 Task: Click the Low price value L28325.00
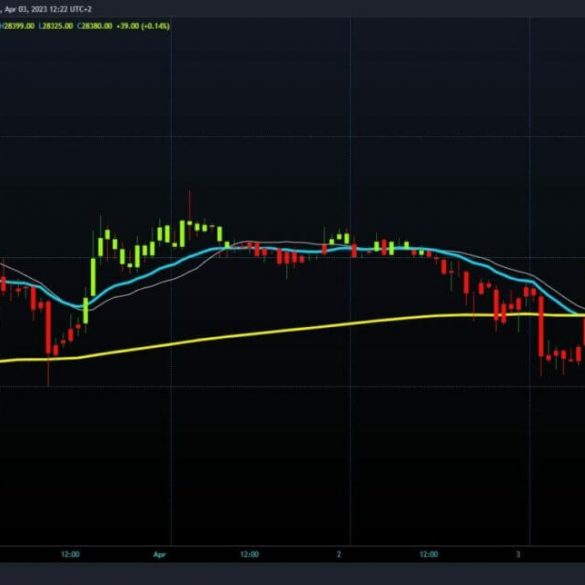tap(56, 26)
